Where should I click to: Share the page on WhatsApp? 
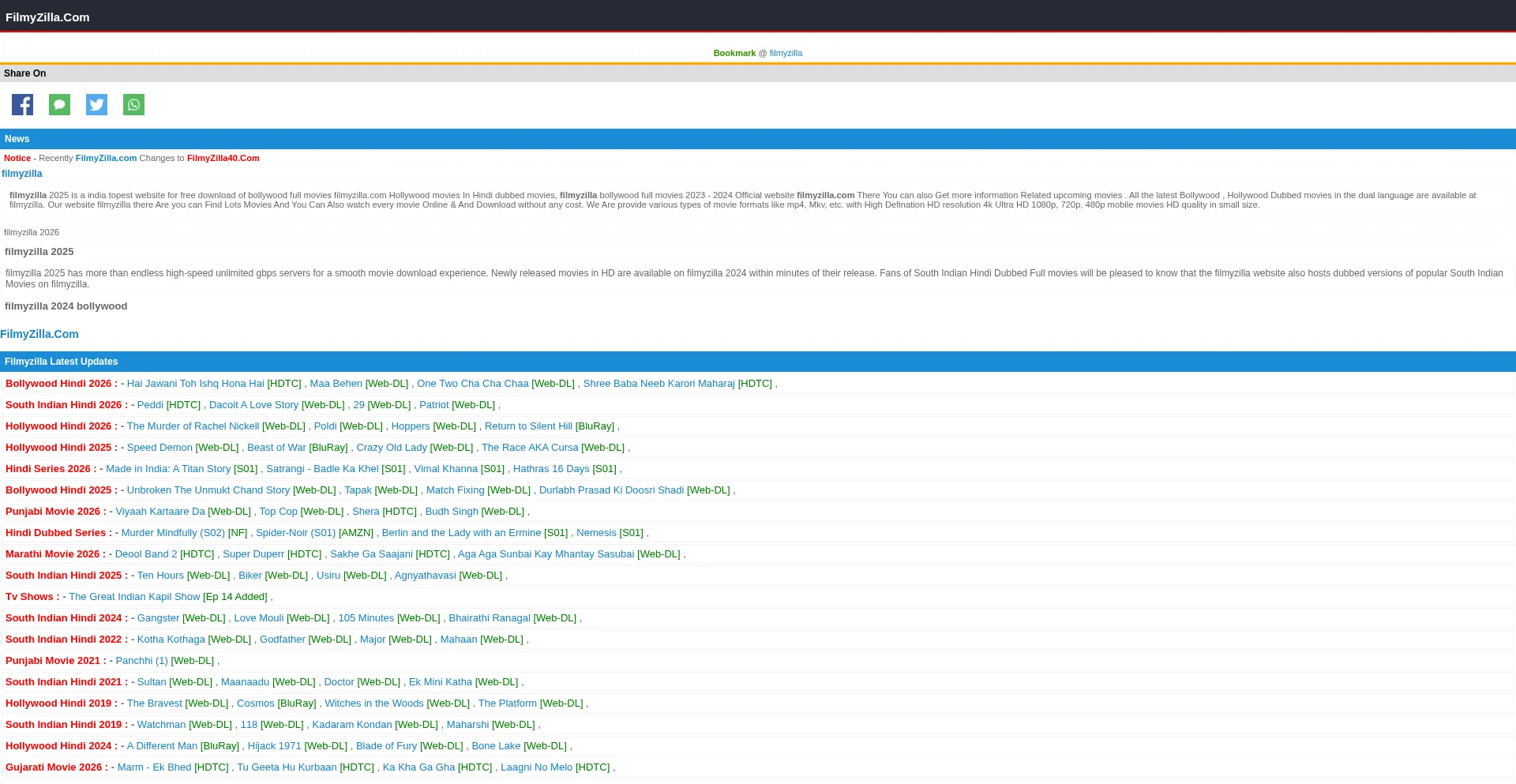(x=133, y=105)
